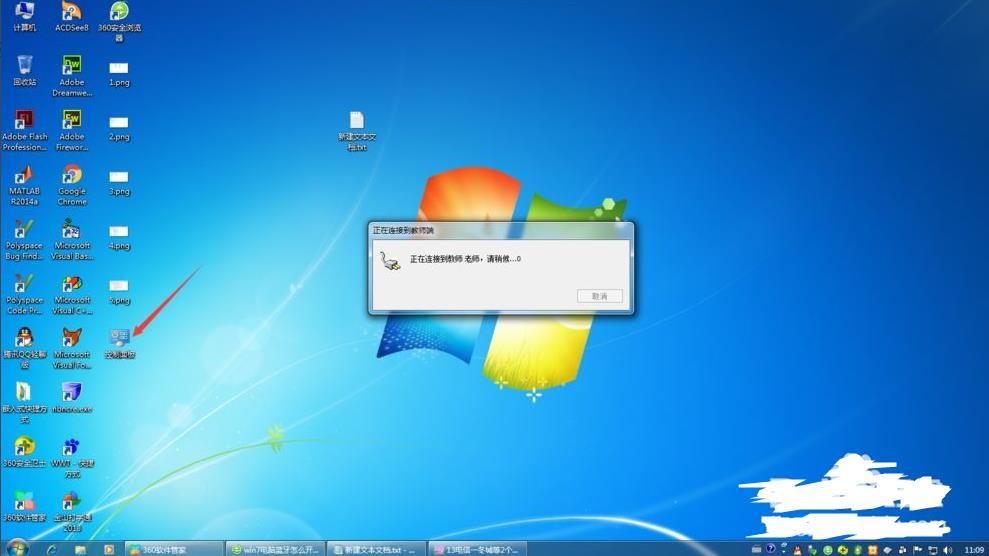
Task: Click the connecting dialog title bar
Action: click(501, 230)
